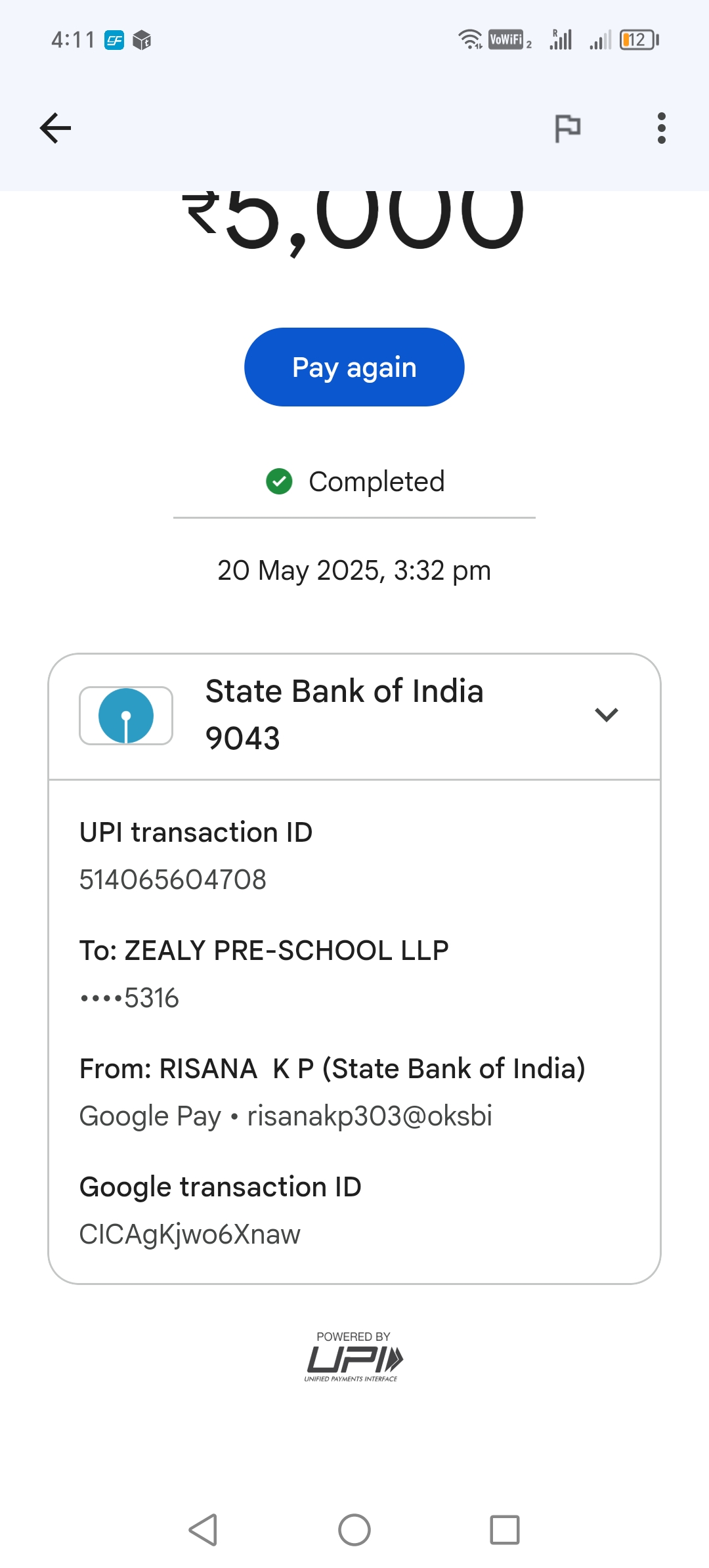This screenshot has width=709, height=1568.
Task: Tap the back arrow icon
Action: (x=55, y=128)
